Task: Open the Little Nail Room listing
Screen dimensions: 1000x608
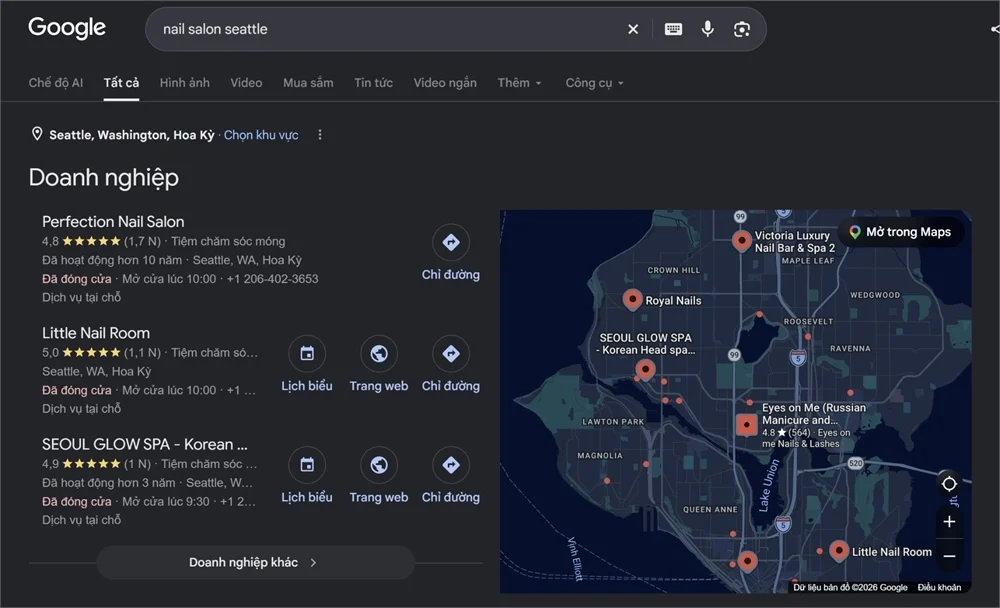Action: (x=96, y=332)
